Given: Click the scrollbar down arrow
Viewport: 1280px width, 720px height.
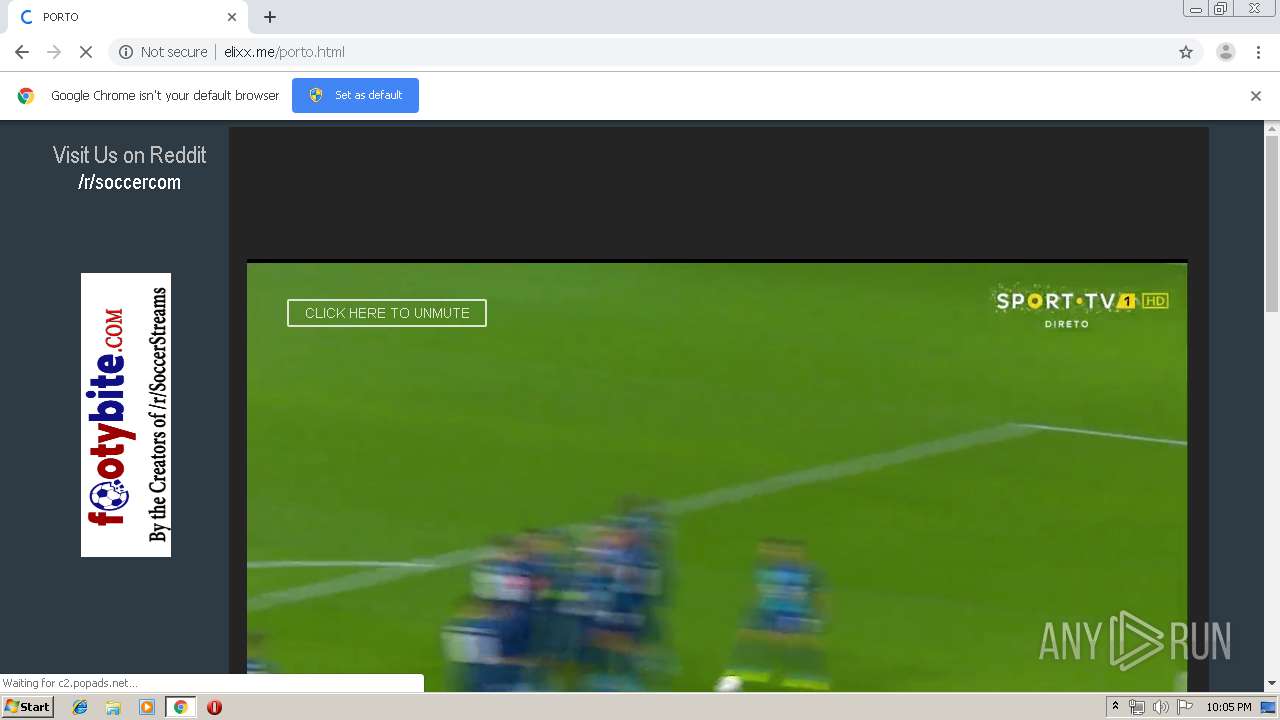Looking at the screenshot, I should pyautogui.click(x=1272, y=684).
